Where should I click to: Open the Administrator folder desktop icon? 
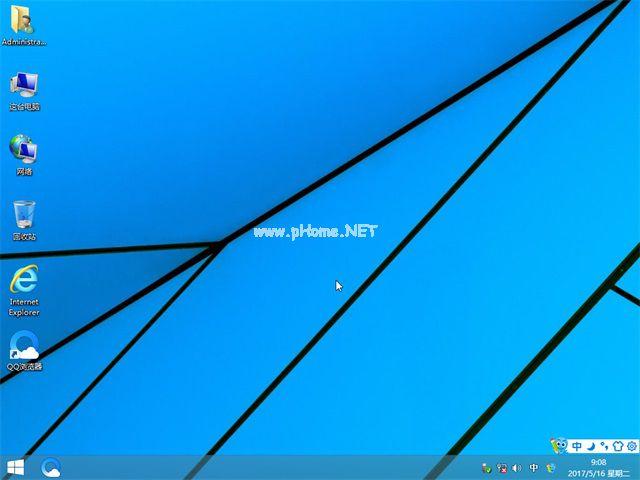pos(23,24)
